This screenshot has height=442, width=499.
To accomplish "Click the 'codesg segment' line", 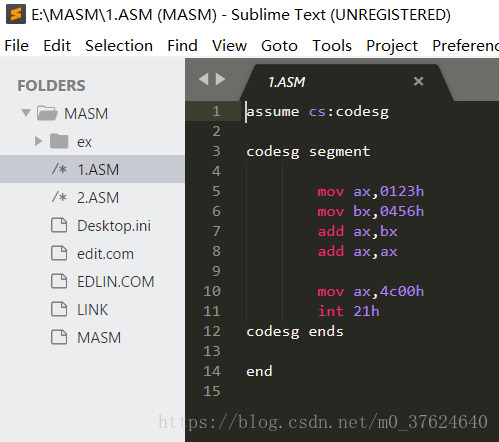I will click(308, 152).
